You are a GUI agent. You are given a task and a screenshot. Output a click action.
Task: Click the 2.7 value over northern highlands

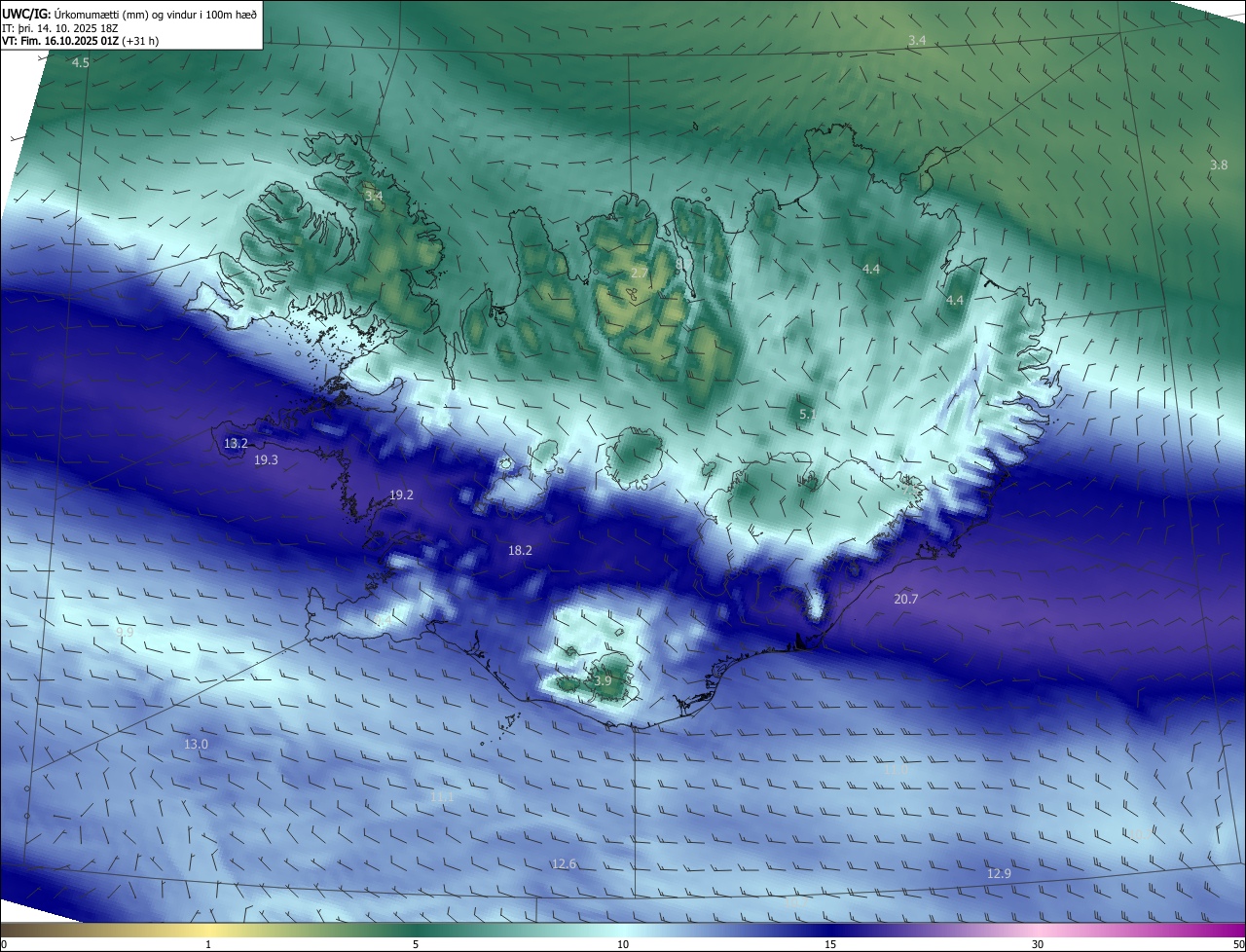(640, 272)
